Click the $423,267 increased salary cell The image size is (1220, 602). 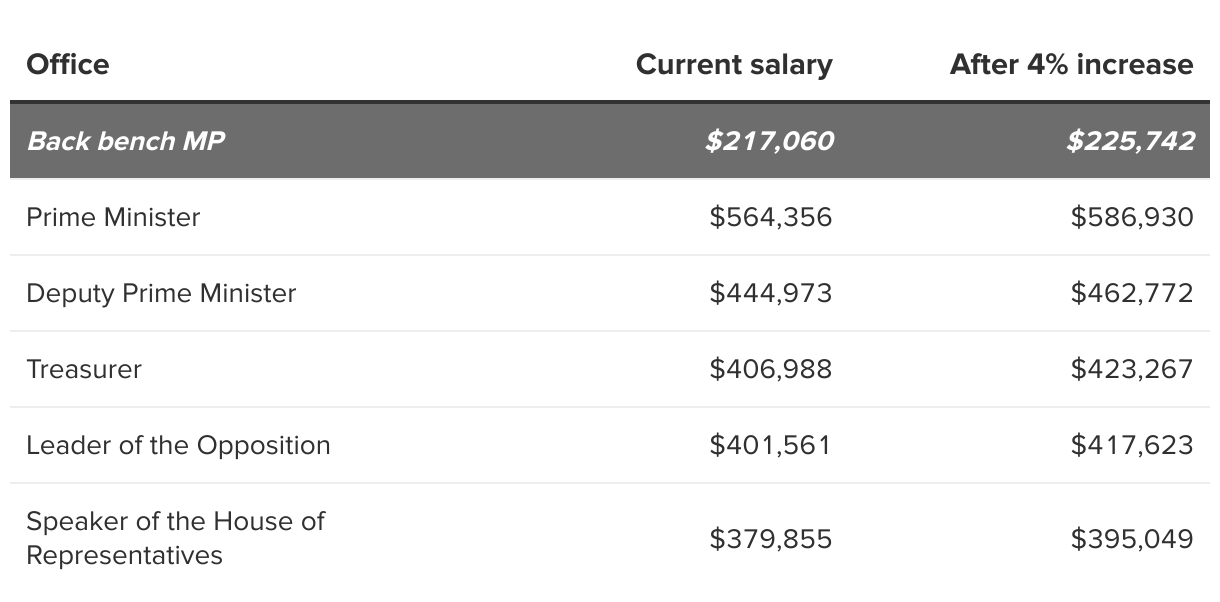1131,369
